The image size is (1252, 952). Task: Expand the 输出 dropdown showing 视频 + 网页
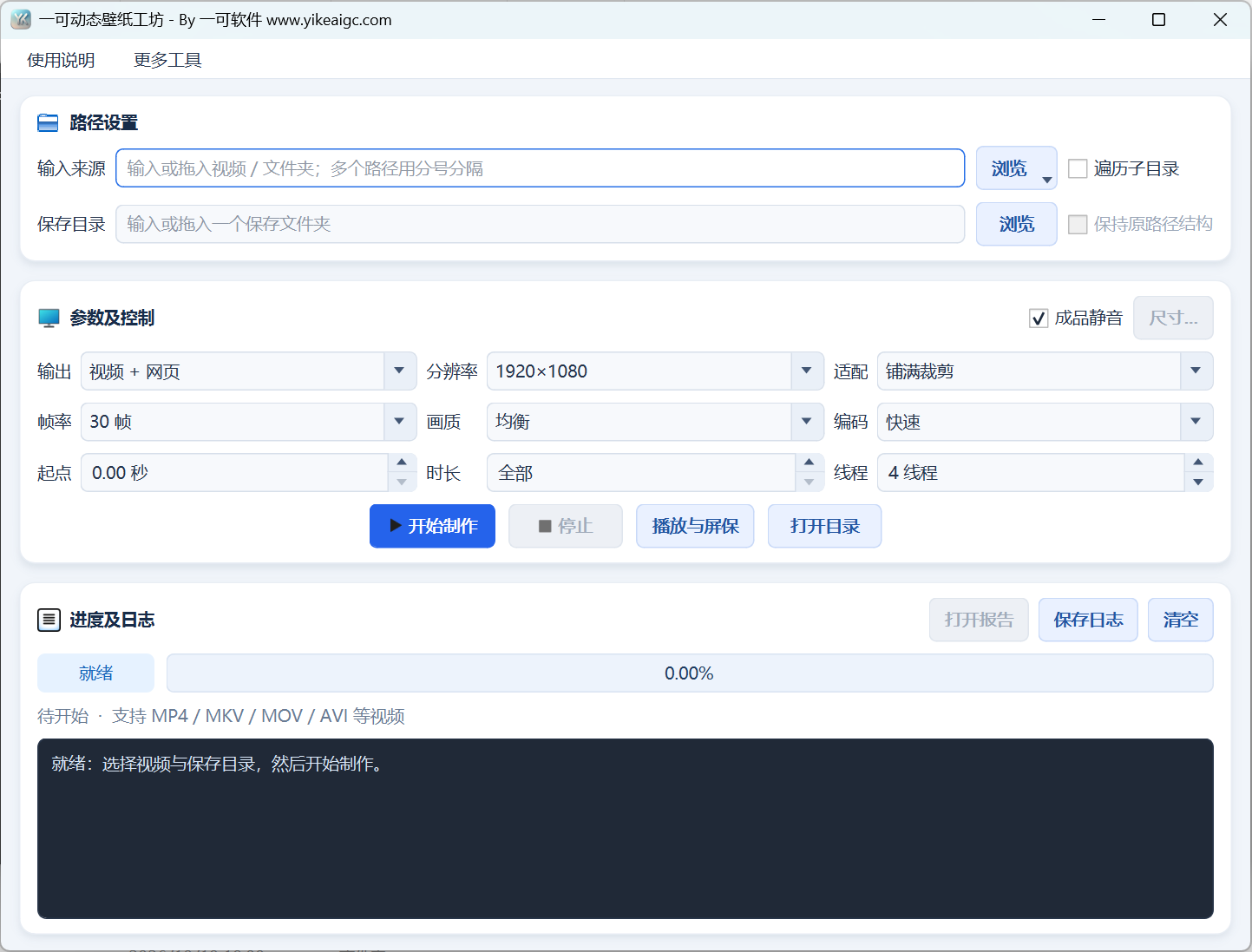[399, 371]
